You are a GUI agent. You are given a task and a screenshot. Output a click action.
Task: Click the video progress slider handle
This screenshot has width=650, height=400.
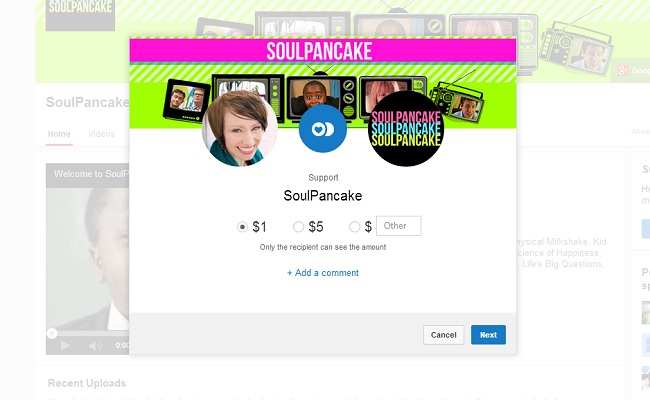[51, 333]
